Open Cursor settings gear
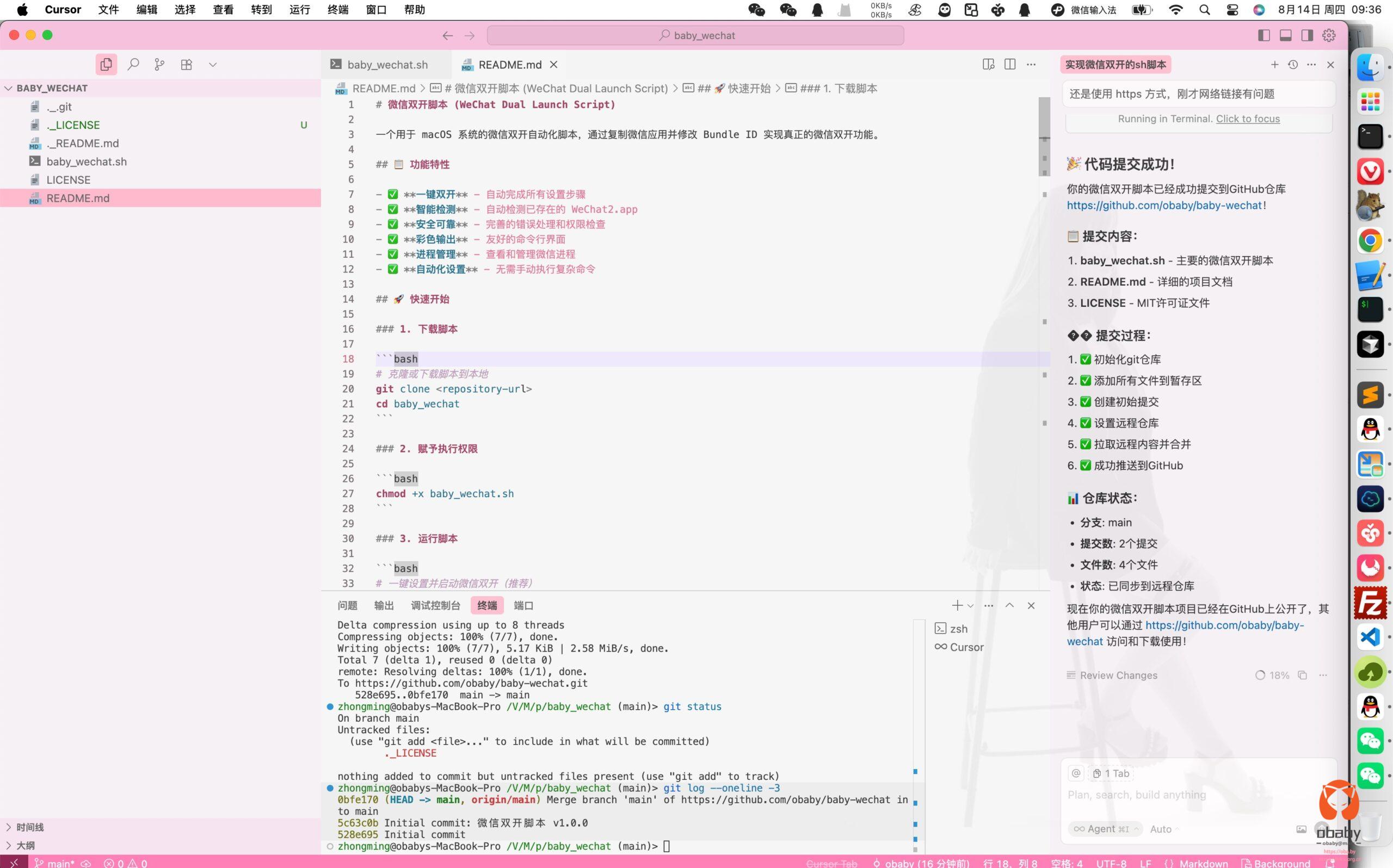The height and width of the screenshot is (868, 1393). pyautogui.click(x=1329, y=35)
